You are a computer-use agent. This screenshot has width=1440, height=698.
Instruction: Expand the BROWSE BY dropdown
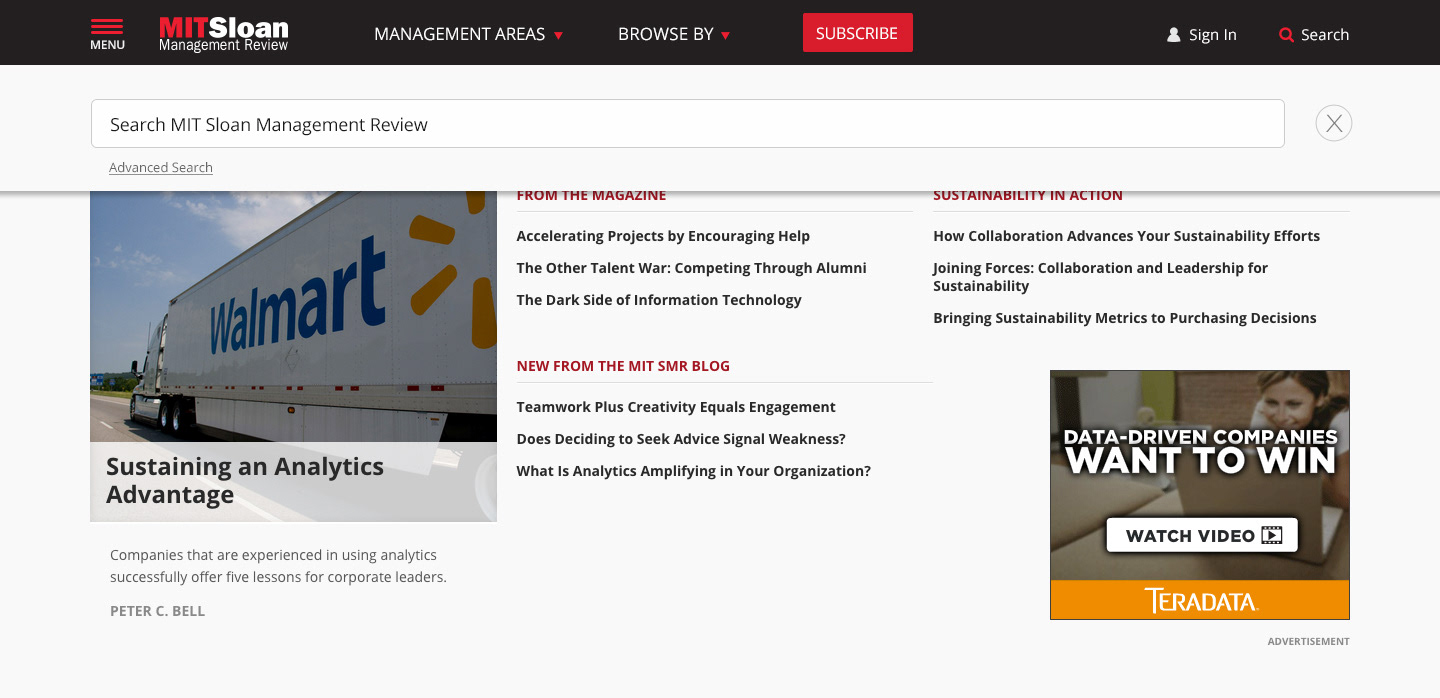674,34
